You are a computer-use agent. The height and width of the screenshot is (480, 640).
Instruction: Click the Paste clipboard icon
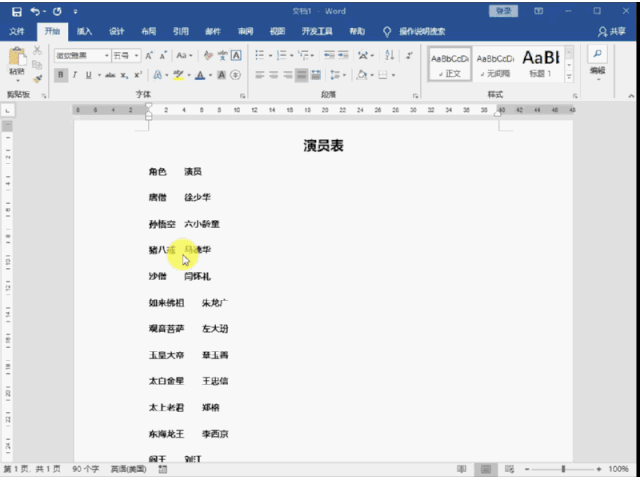pos(17,58)
